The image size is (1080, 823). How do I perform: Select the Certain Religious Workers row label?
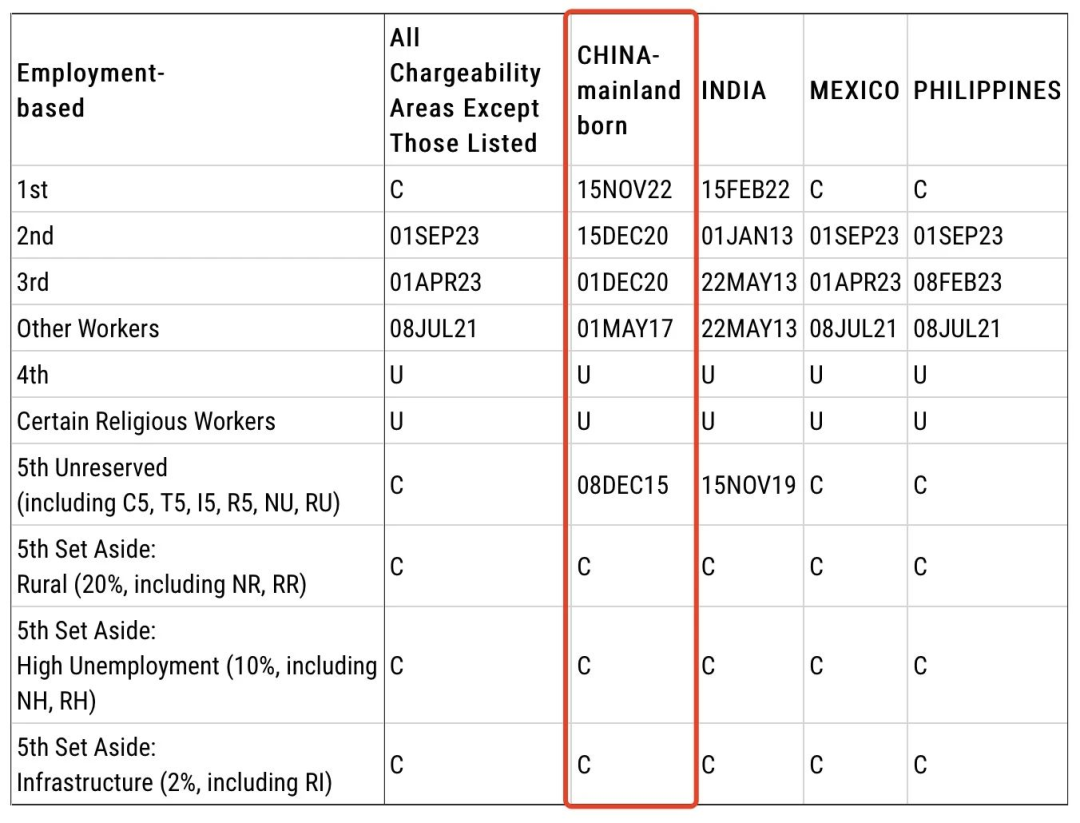pyautogui.click(x=146, y=421)
